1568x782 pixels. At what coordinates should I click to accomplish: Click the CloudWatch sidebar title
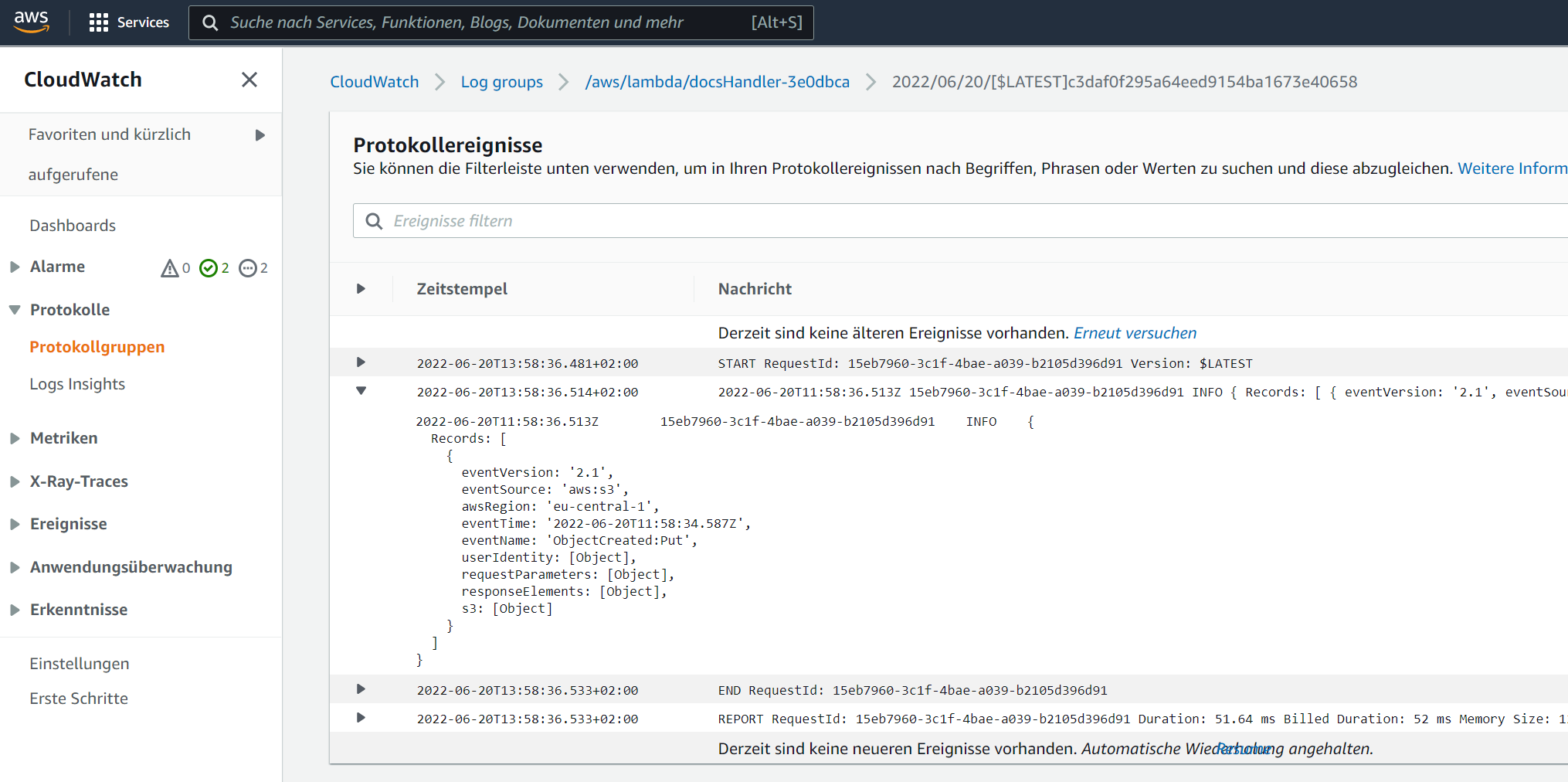coord(83,80)
